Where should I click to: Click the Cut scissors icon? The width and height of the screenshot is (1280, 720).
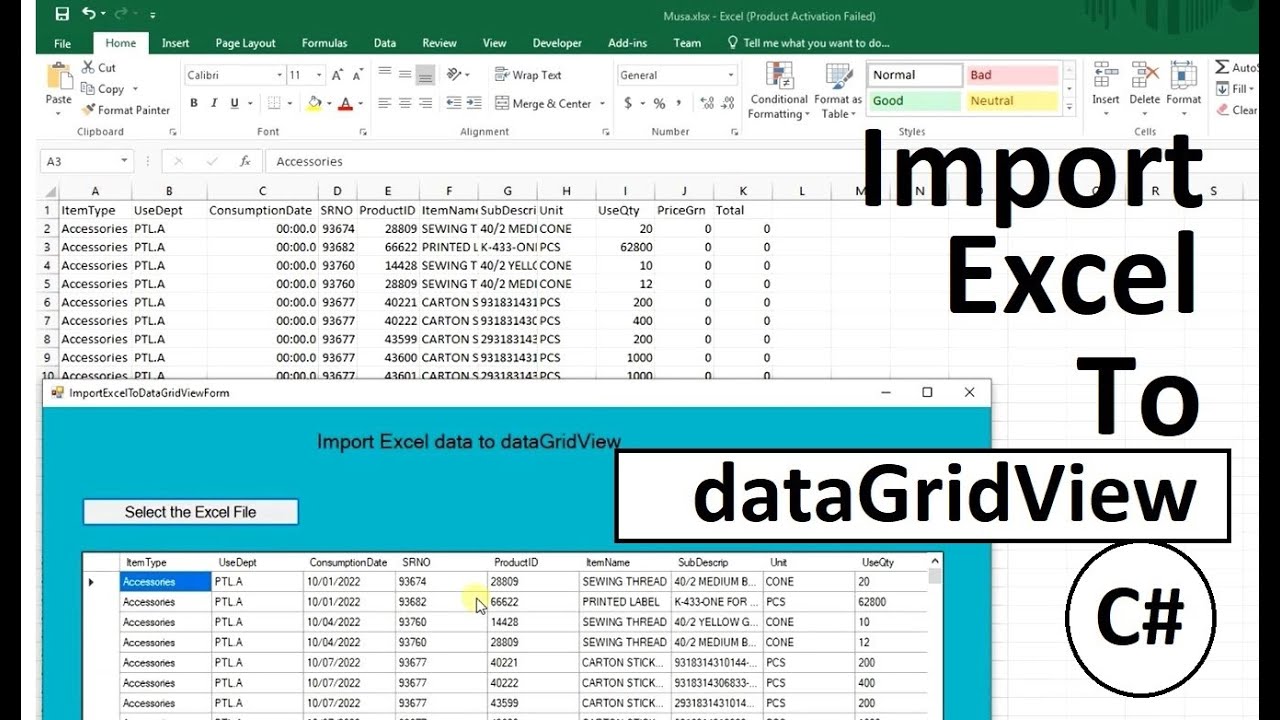(x=88, y=67)
